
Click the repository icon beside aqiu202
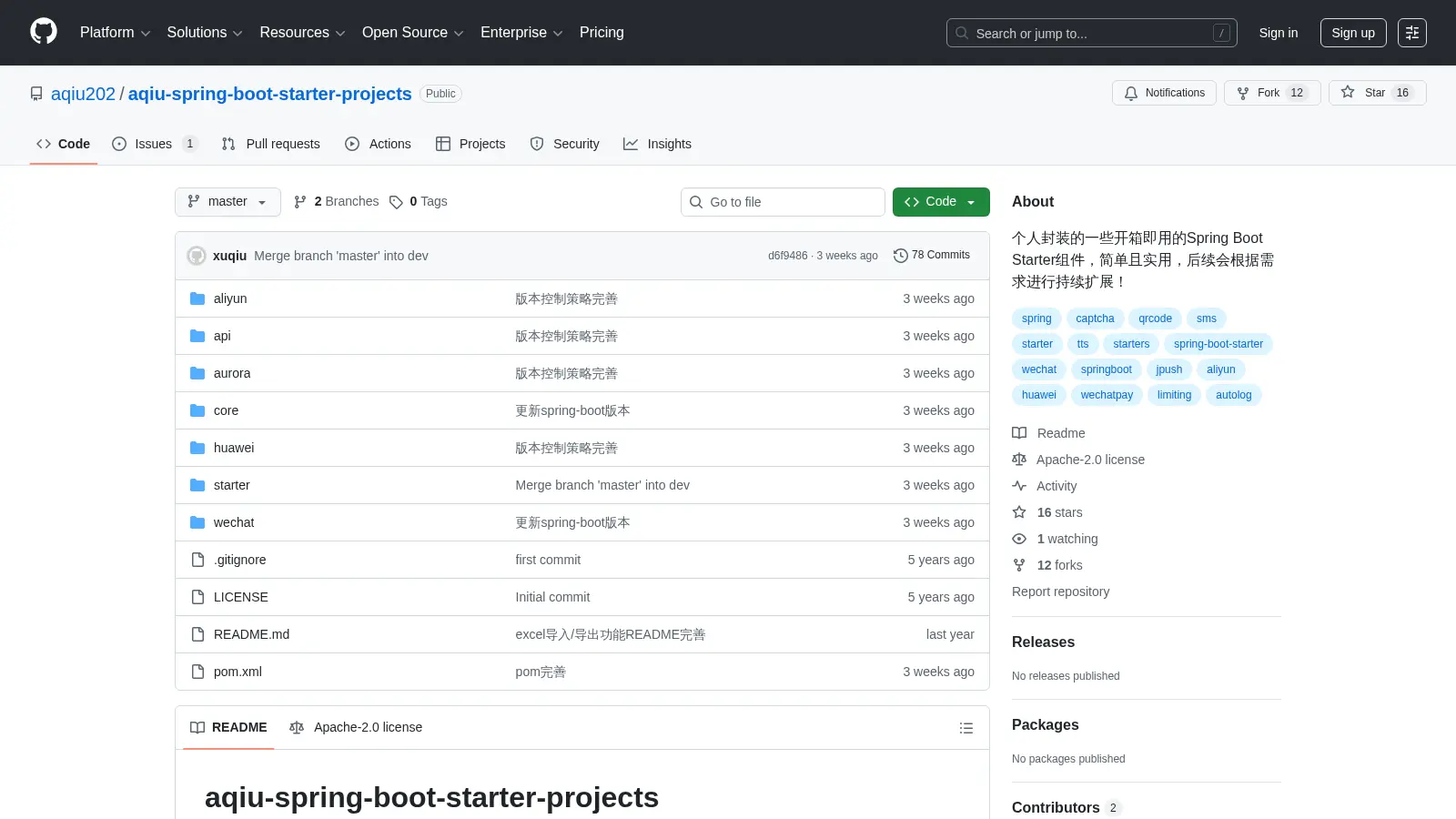pyautogui.click(x=36, y=94)
